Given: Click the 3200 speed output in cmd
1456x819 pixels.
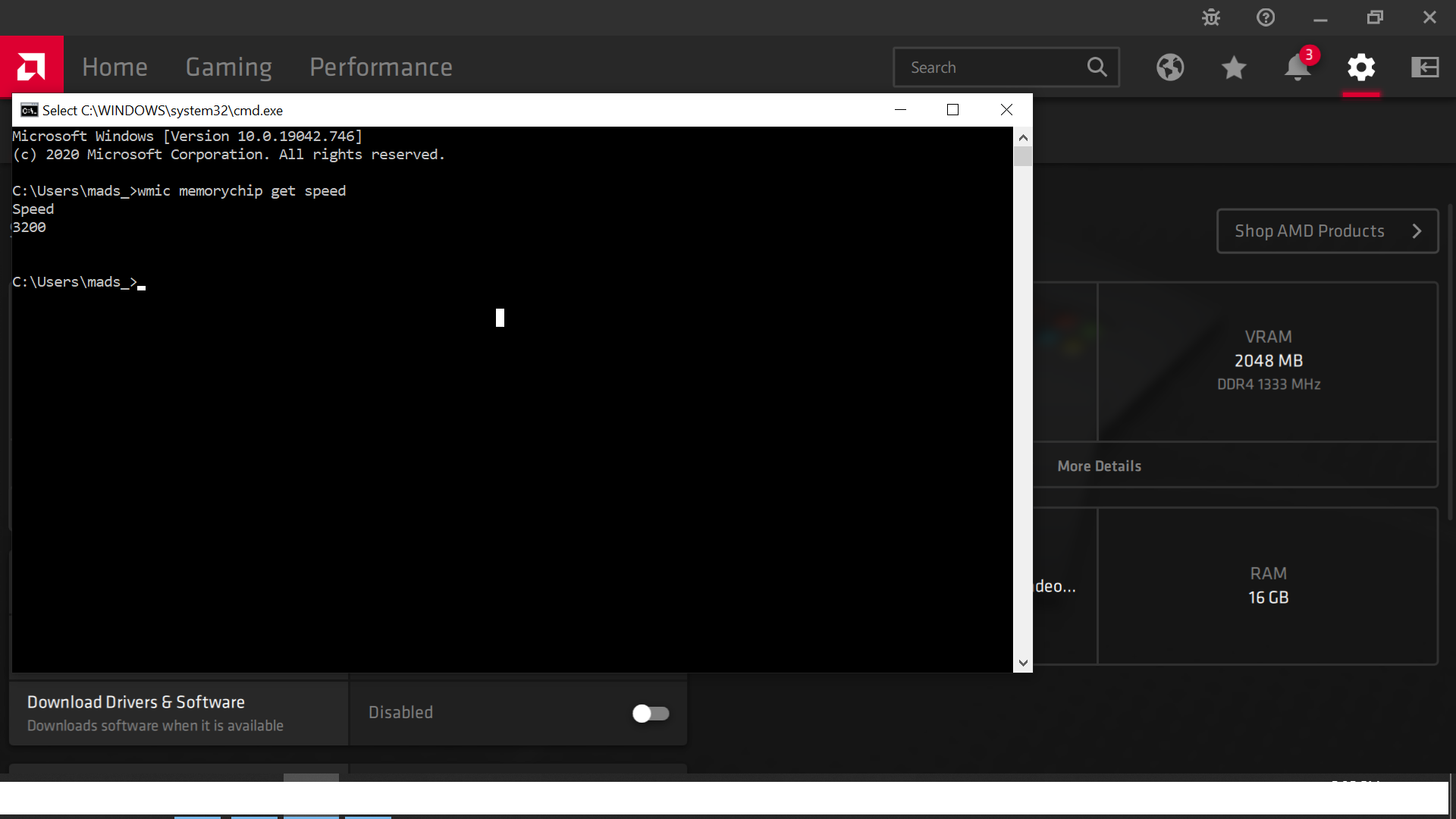Looking at the screenshot, I should coord(29,227).
